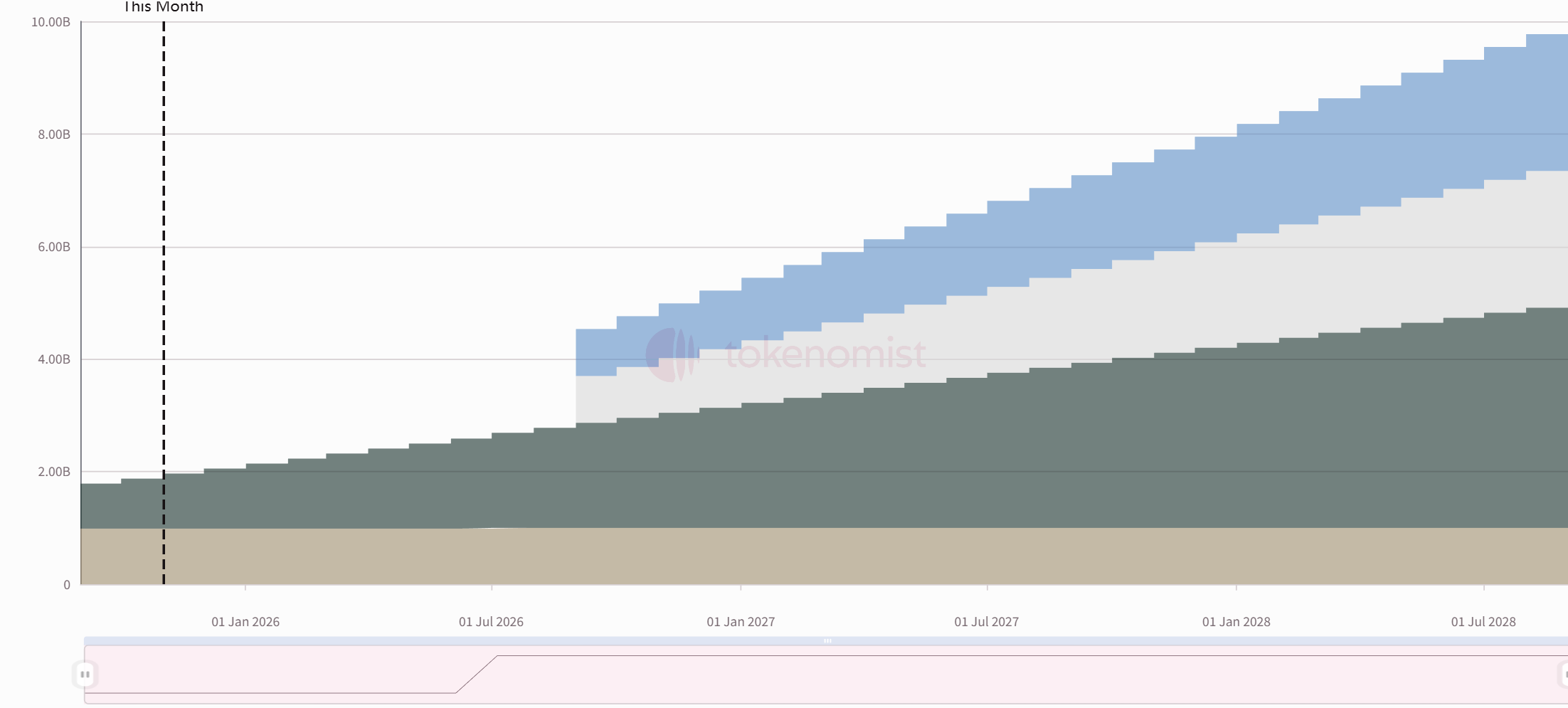Toggle the dashed This Month marker line
This screenshot has height=708, width=1568.
click(164, 285)
